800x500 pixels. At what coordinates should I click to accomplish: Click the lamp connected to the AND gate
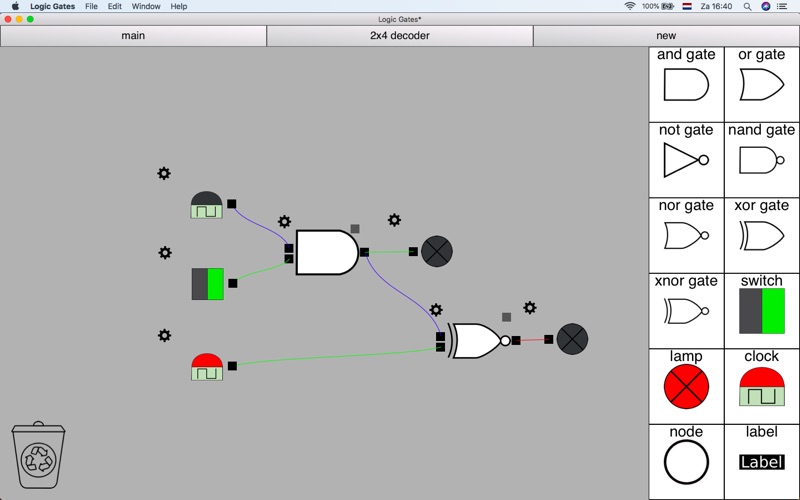[x=437, y=251]
